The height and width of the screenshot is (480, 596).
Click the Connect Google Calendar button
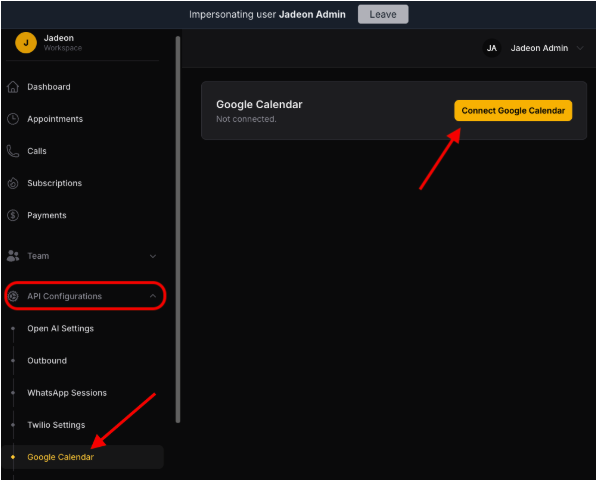[513, 111]
